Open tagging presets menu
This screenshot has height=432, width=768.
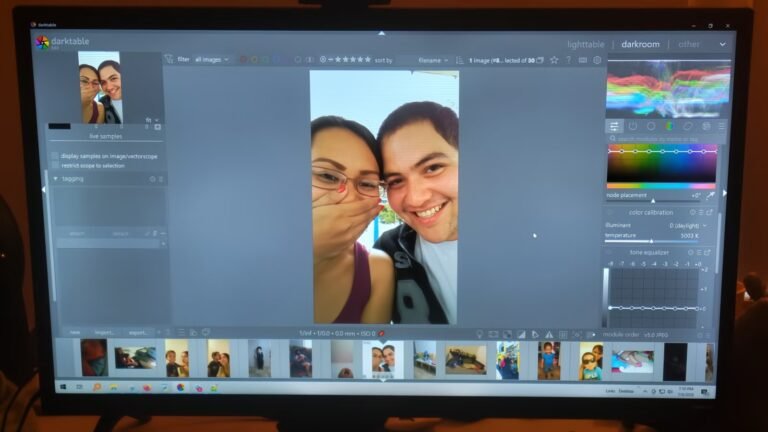[x=161, y=179]
